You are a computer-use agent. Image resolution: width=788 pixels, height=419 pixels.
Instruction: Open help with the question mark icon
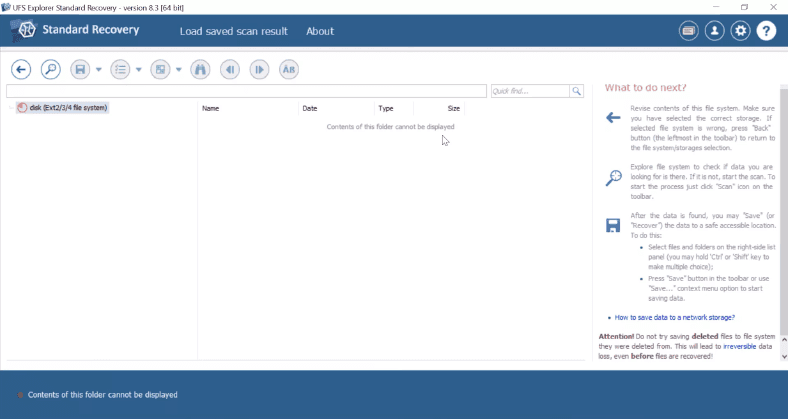pyautogui.click(x=766, y=31)
